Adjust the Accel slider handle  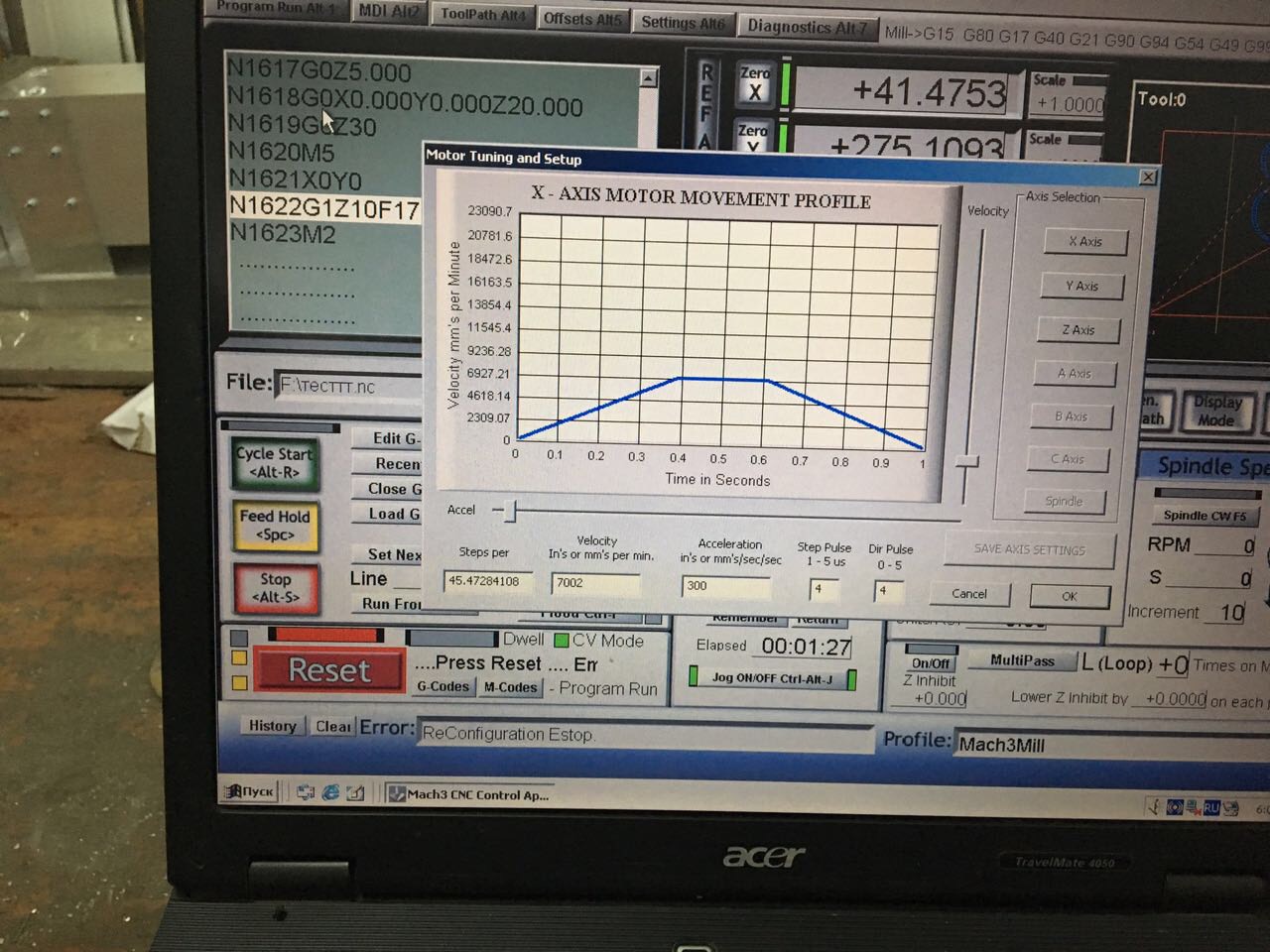click(x=510, y=511)
